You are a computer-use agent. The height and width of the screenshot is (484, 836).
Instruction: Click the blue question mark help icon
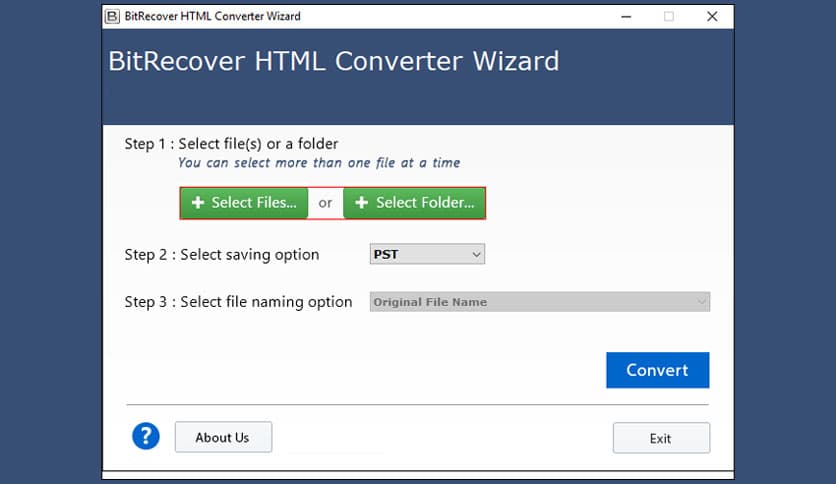pyautogui.click(x=146, y=437)
